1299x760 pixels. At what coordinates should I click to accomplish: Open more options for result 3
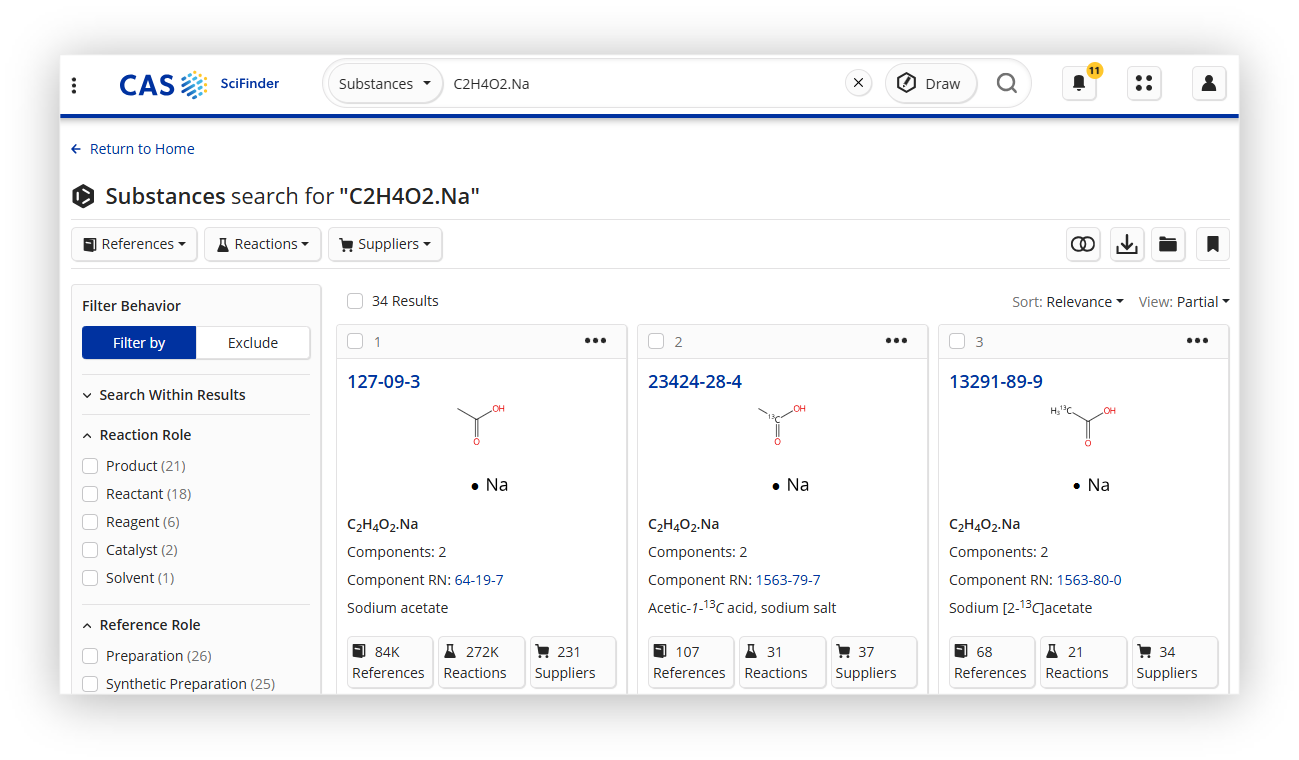coord(1197,341)
